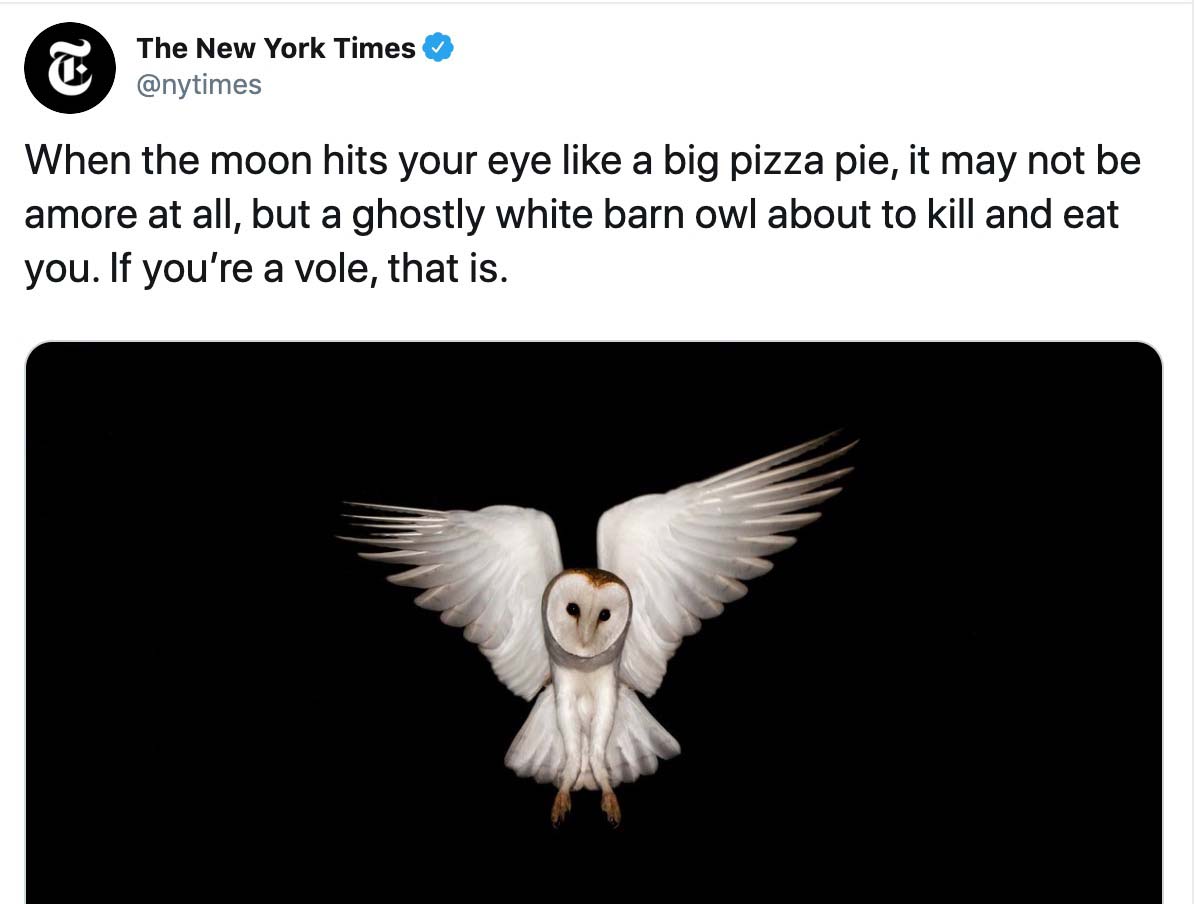This screenshot has width=1196, height=904.
Task: Click "When the moon" at tweet start
Action: (x=169, y=161)
